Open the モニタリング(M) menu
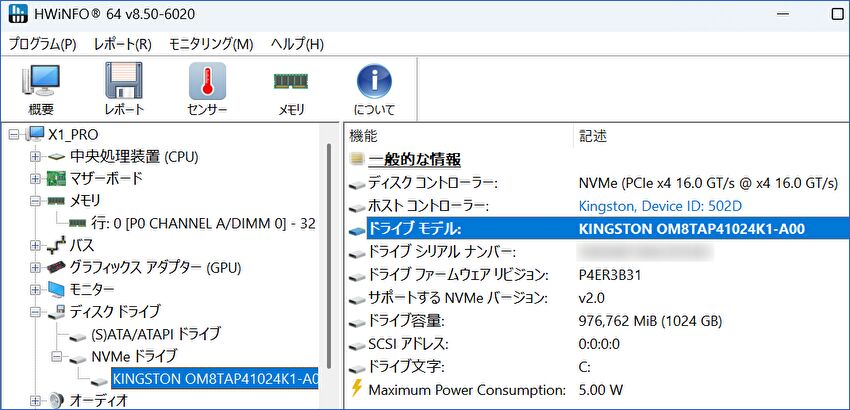Image resolution: width=850 pixels, height=410 pixels. tap(211, 44)
